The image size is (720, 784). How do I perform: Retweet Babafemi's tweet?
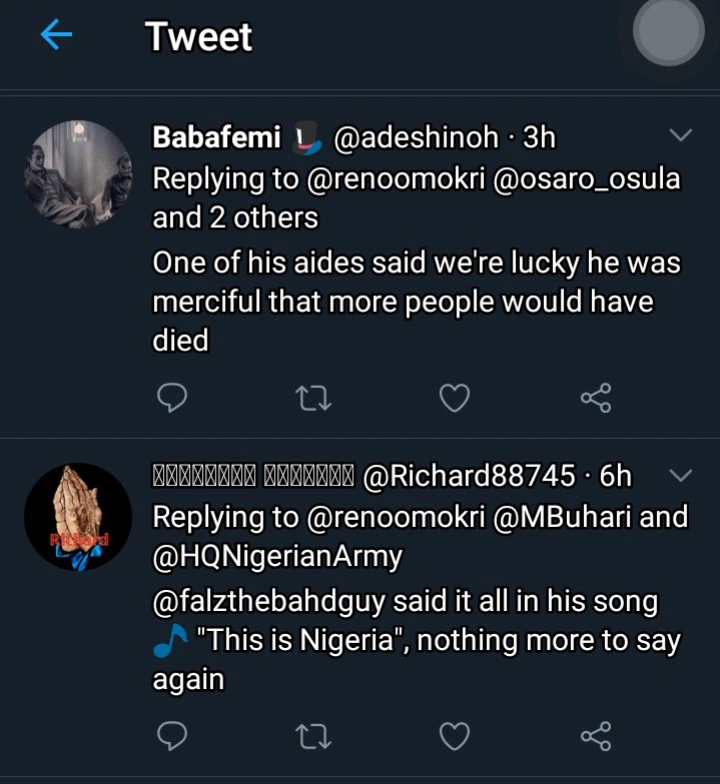314,399
